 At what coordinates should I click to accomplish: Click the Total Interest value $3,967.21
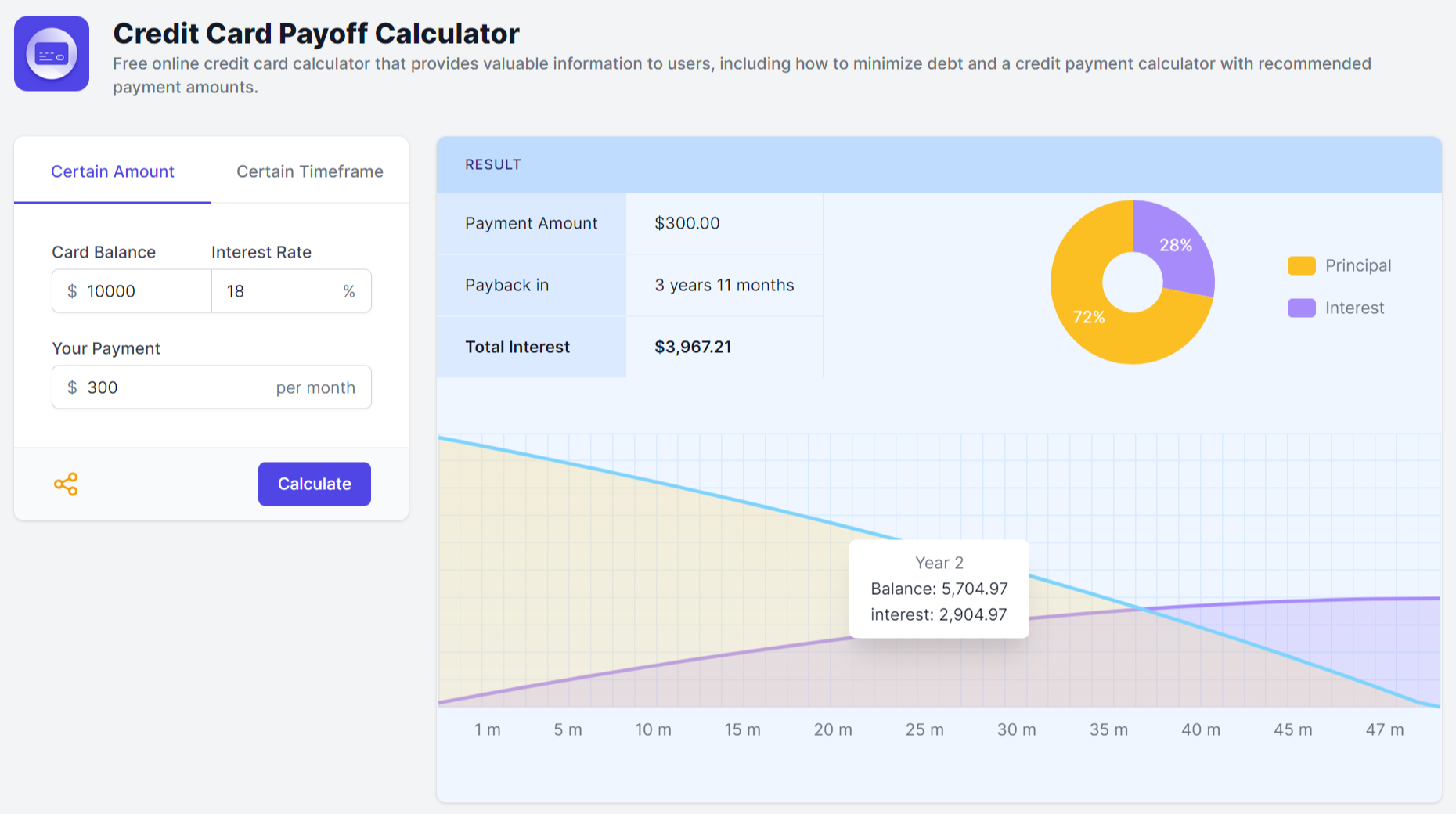point(693,347)
